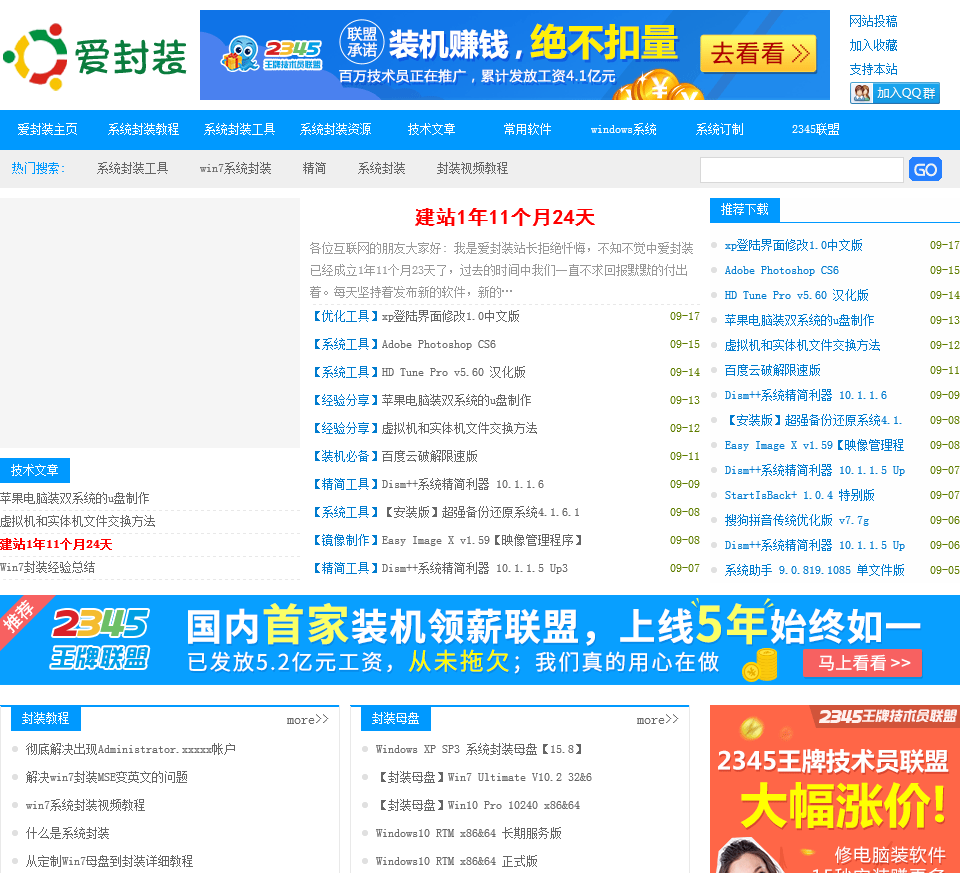The width and height of the screenshot is (960, 873).
Task: Click the blue GO search button
Action: 925,170
